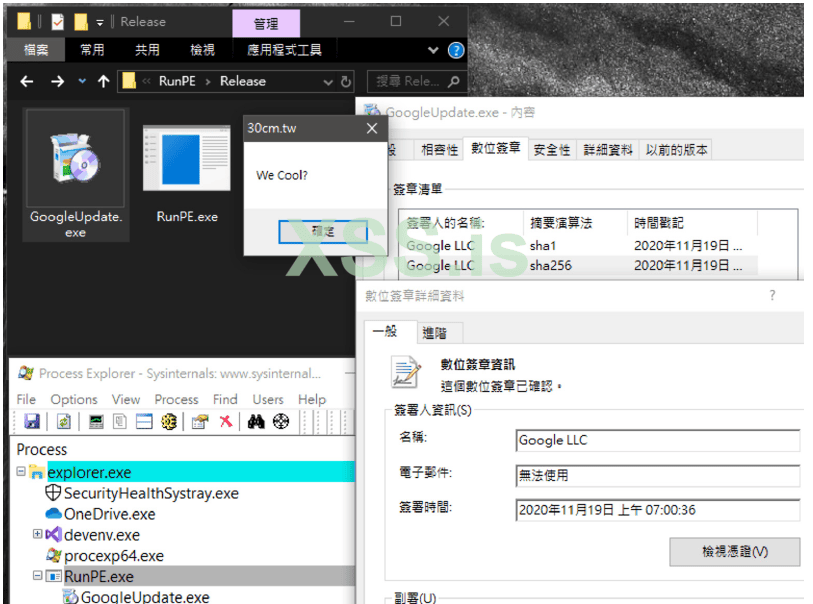
Task: Open the Properties icon in Process Explorer toolbar
Action: pos(200,422)
